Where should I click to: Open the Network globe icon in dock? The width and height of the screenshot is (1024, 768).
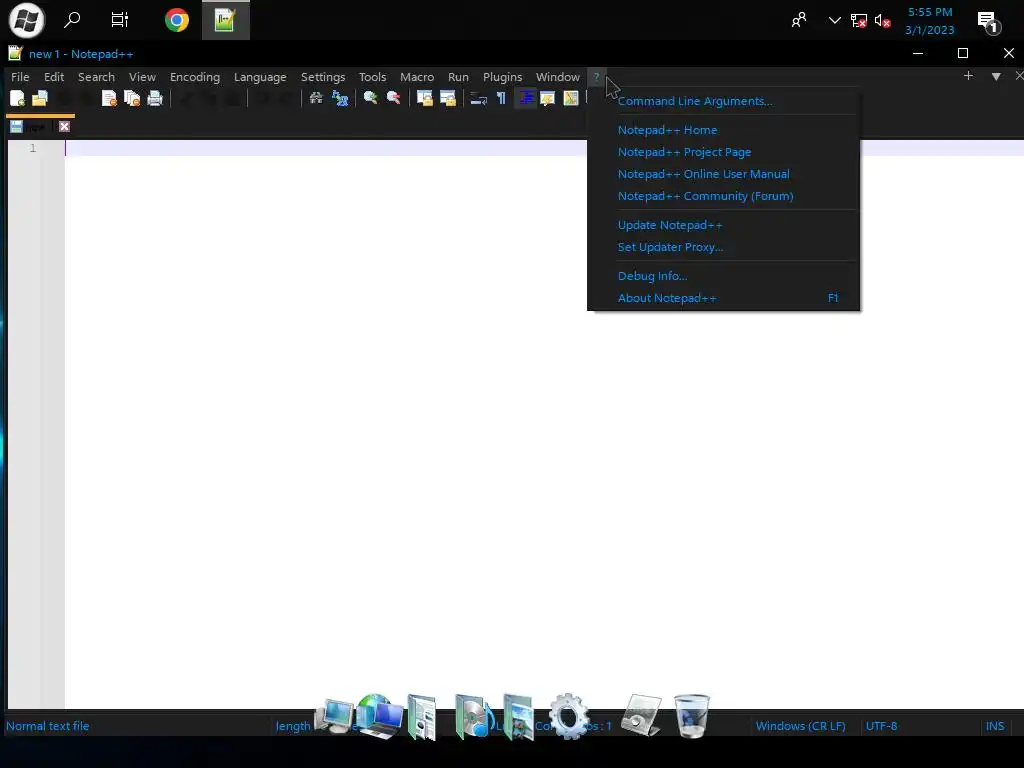tap(379, 716)
